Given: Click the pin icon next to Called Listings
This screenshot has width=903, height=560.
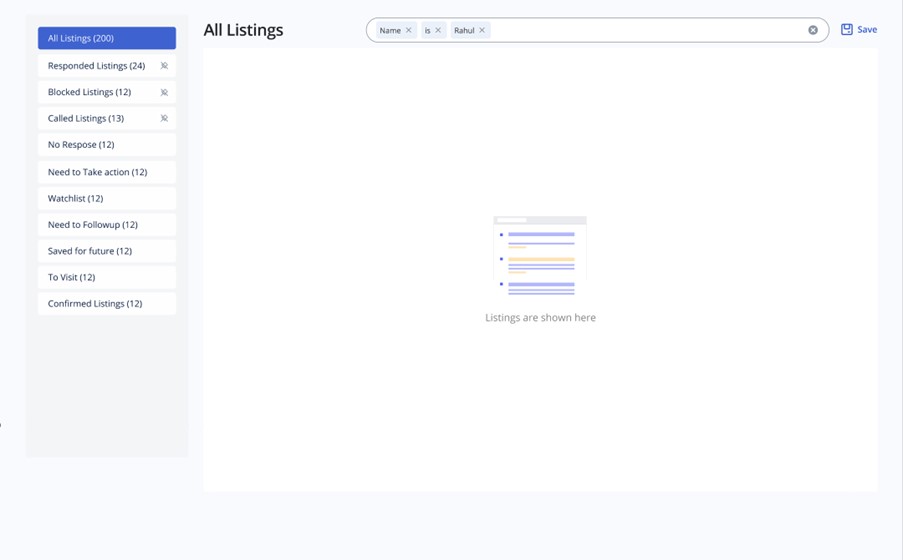Looking at the screenshot, I should point(164,118).
